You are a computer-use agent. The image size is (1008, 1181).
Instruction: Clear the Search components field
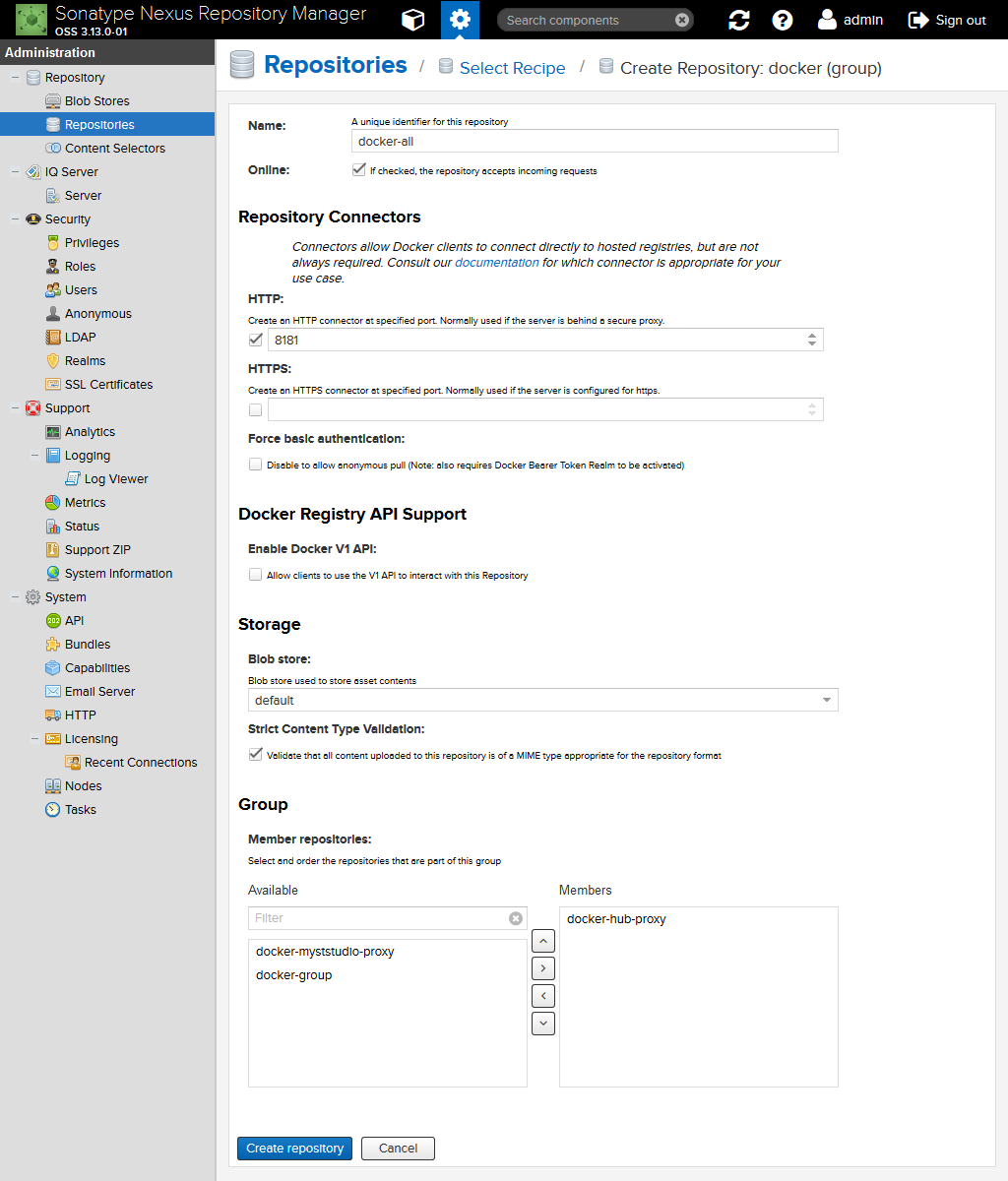[x=682, y=20]
